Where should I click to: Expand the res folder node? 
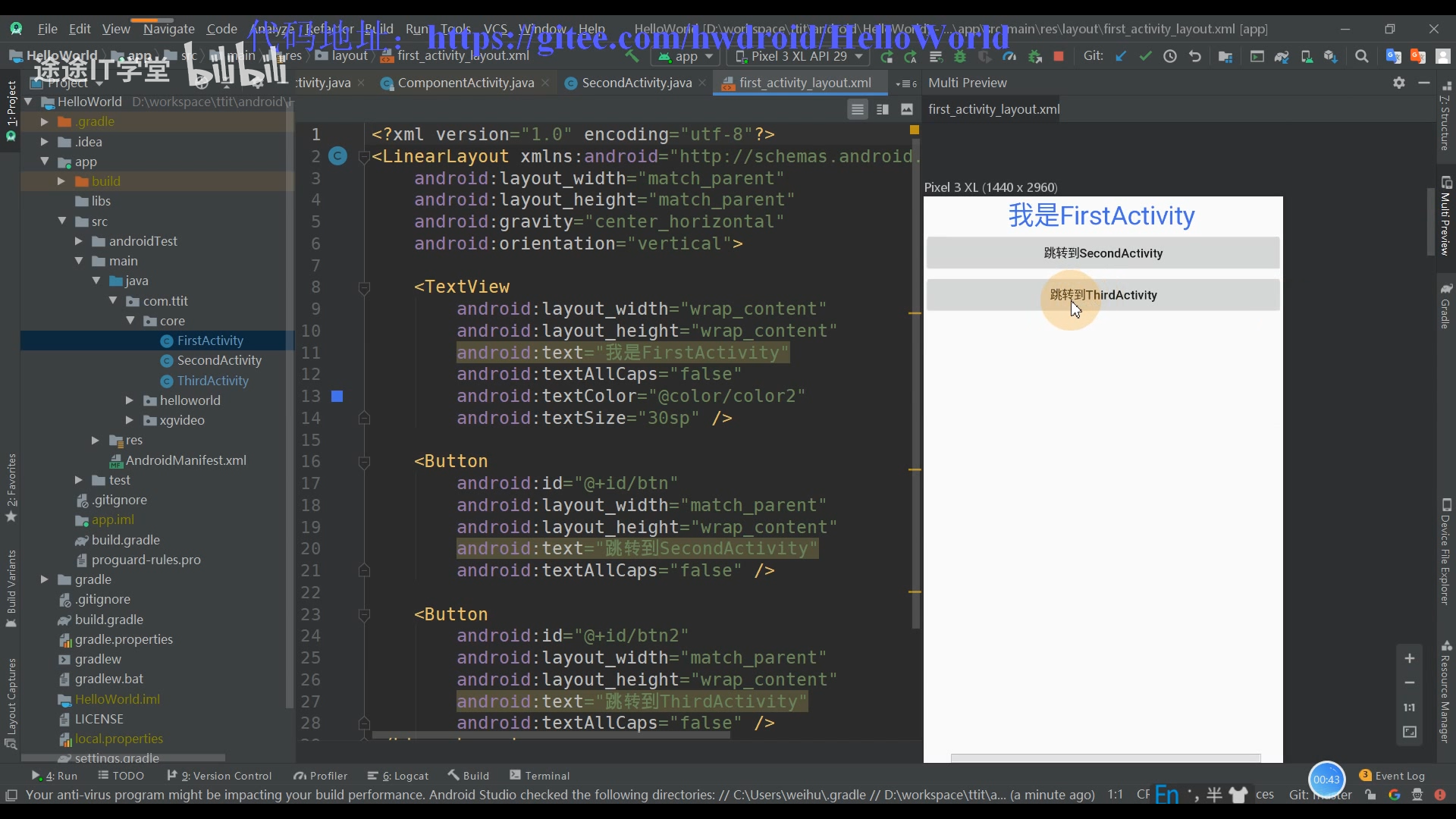click(x=95, y=440)
